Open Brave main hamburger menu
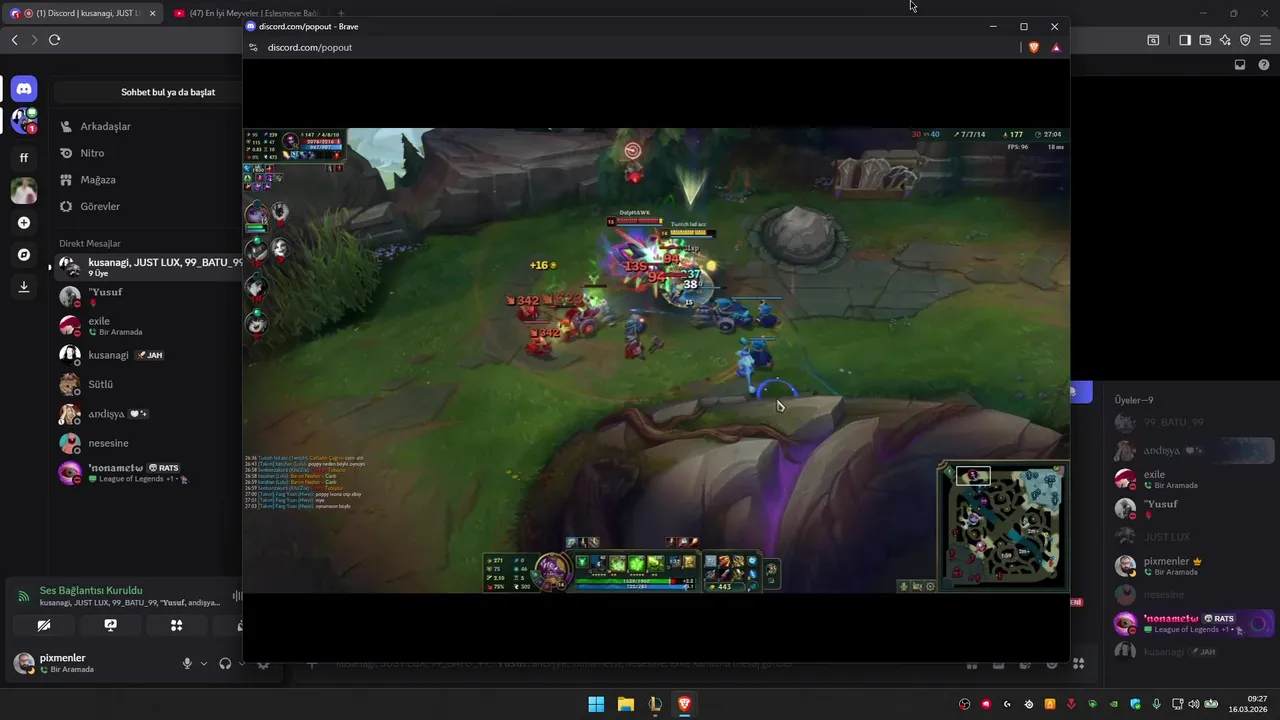This screenshot has width=1280, height=720. point(1266,40)
